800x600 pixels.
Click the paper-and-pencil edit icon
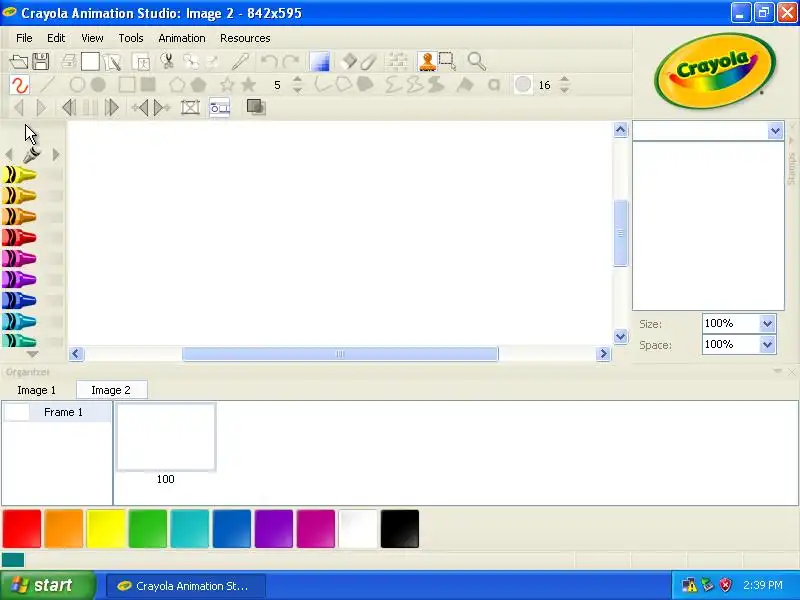click(x=112, y=62)
